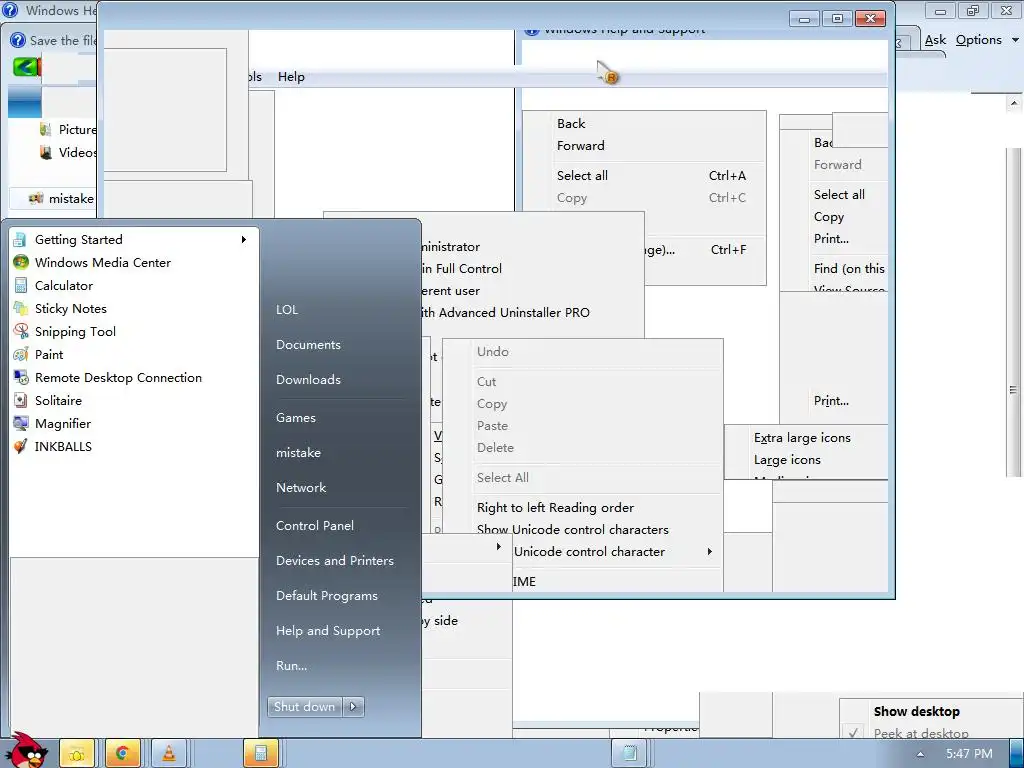Expand the submenu arrow left of Unicode control character
The height and width of the screenshot is (768, 1024).
499,546
